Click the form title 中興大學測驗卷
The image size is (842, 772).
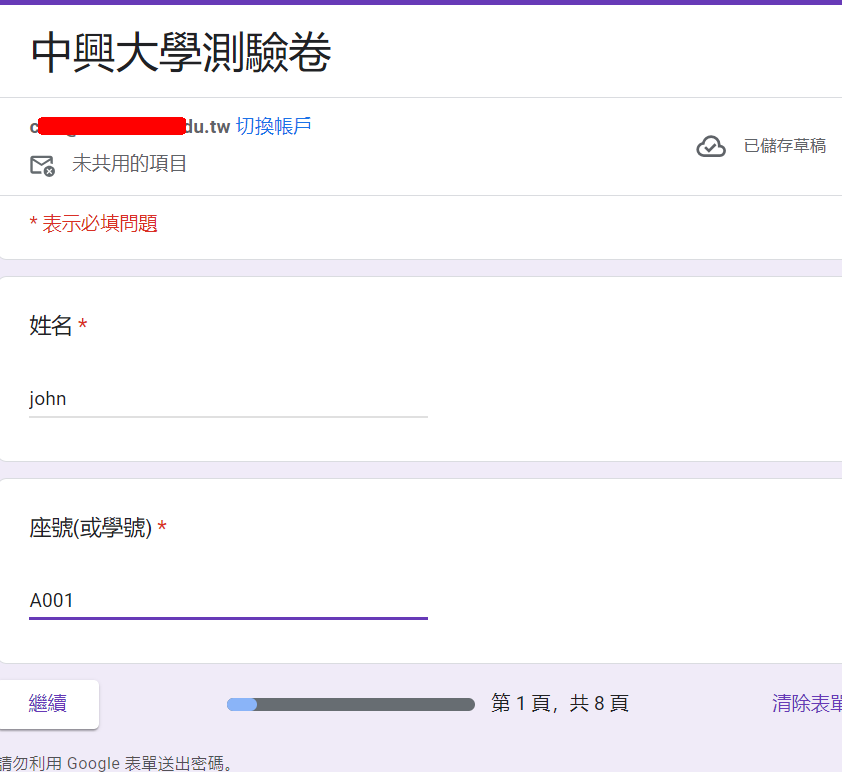tap(181, 54)
